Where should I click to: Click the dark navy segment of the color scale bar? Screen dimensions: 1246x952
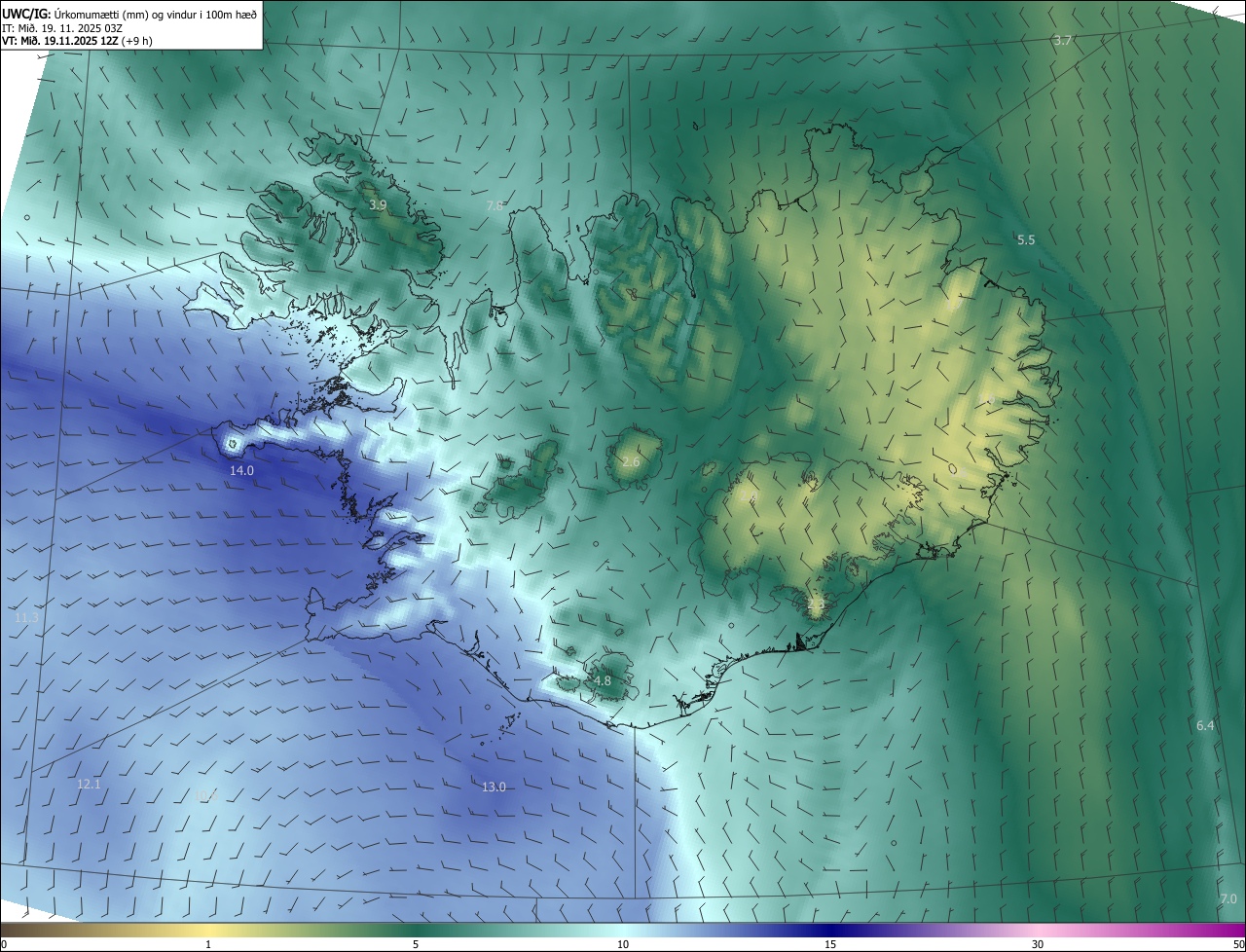[x=830, y=930]
